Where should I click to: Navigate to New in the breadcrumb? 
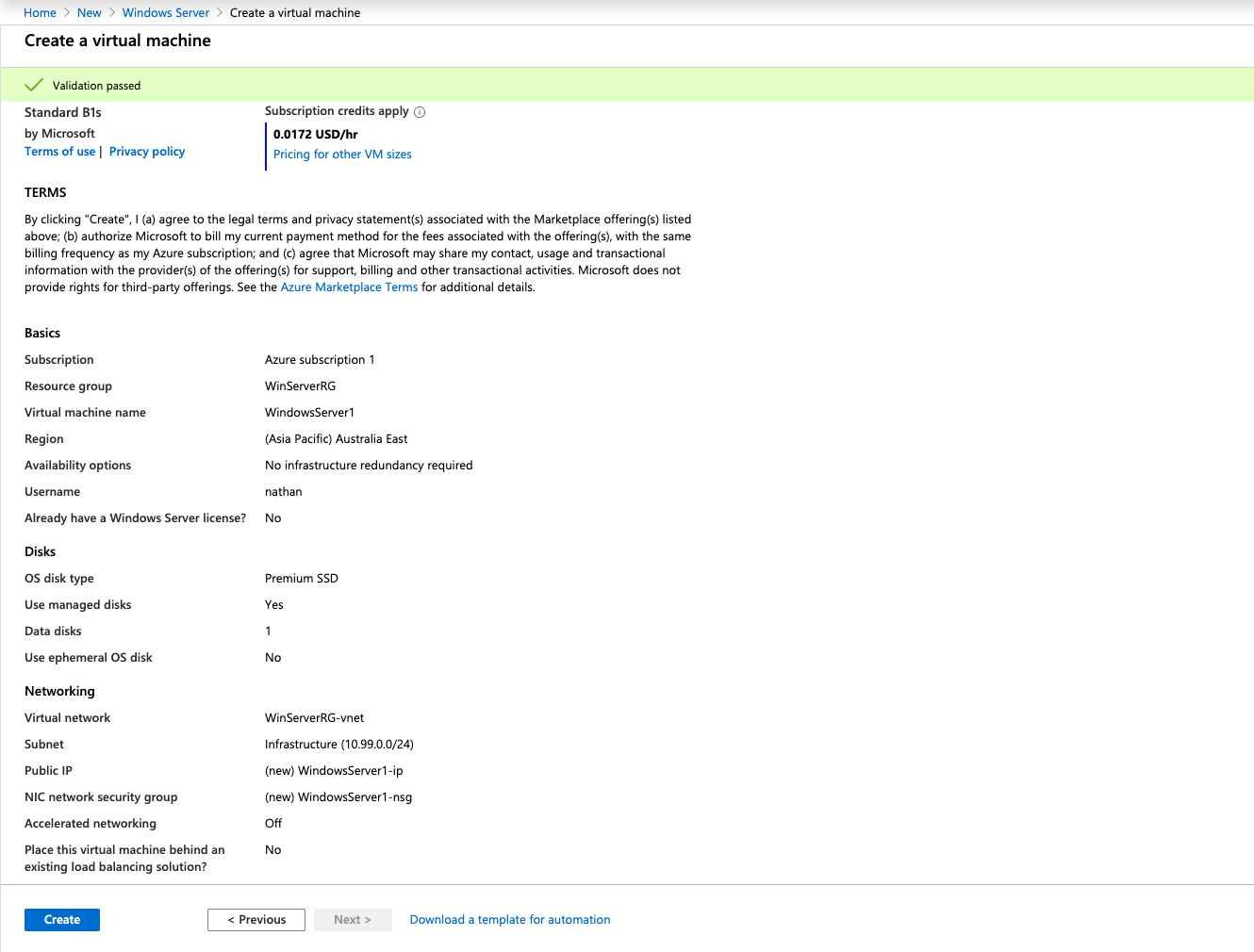[x=90, y=13]
